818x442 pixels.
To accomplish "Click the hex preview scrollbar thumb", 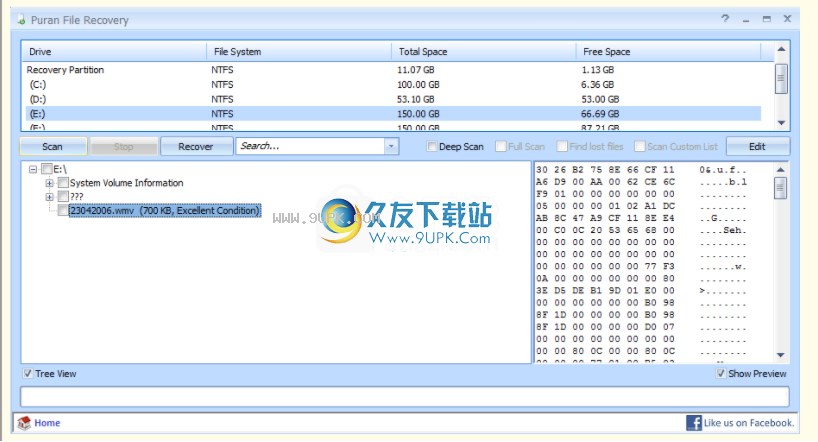I will 780,188.
